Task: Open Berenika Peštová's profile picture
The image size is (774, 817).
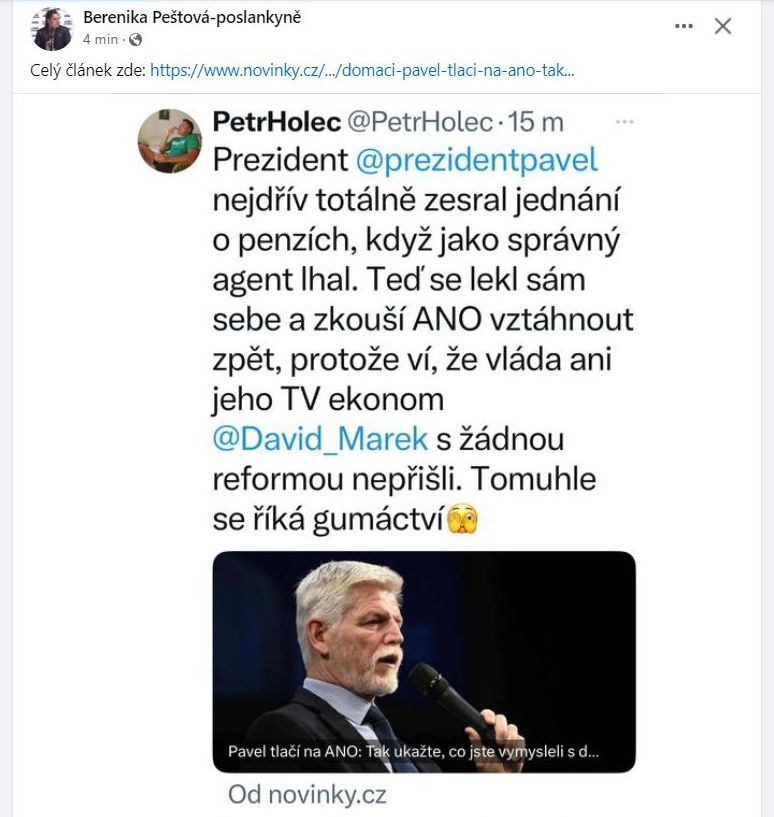Action: (x=52, y=29)
